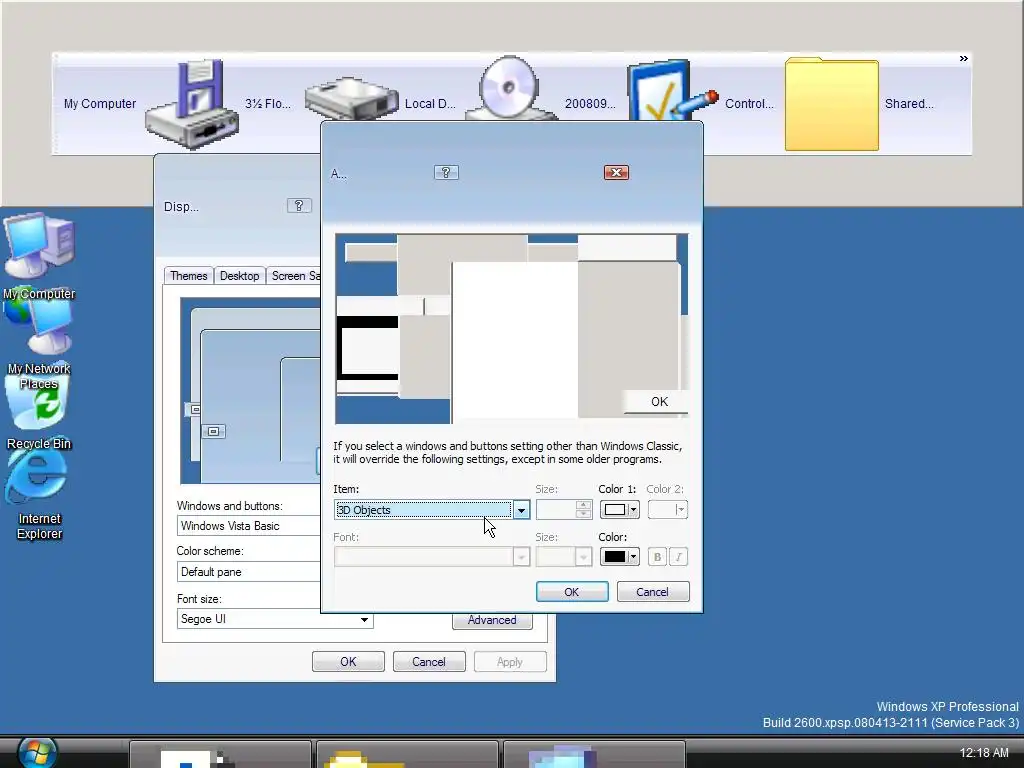1024x768 pixels.
Task: Switch to the Themes tab
Action: coord(188,276)
